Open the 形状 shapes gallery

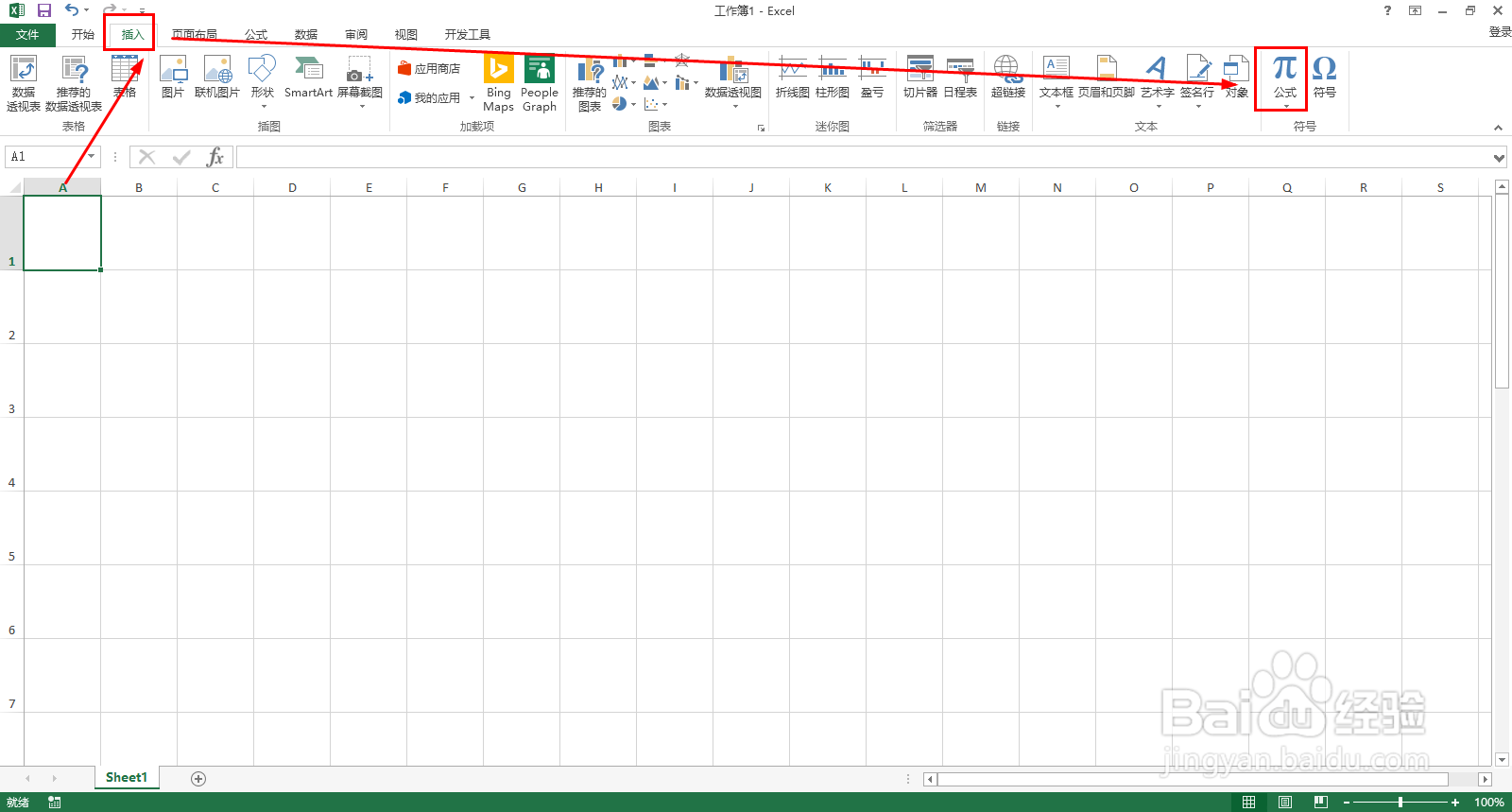point(263,82)
